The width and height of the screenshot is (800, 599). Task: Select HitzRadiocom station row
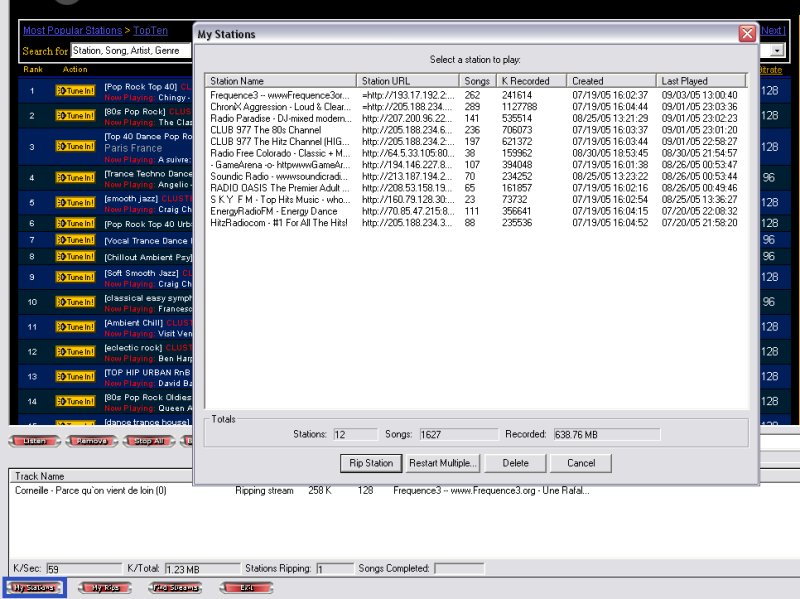pyautogui.click(x=476, y=223)
